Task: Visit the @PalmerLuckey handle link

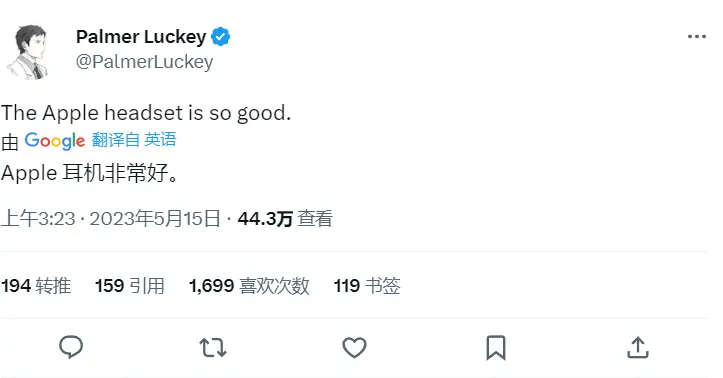Action: (144, 62)
